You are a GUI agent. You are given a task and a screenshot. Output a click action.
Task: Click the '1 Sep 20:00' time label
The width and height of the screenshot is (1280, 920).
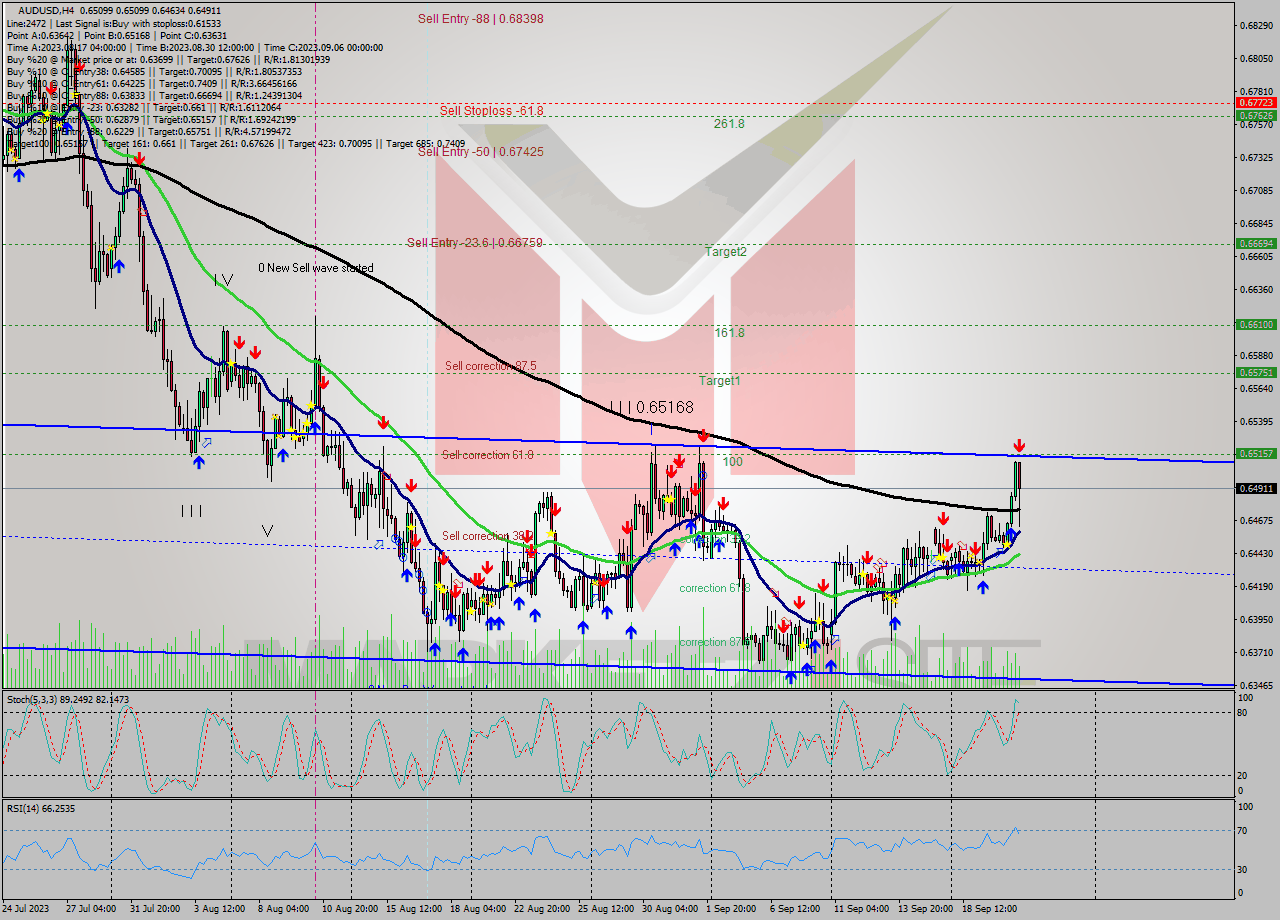tap(731, 909)
